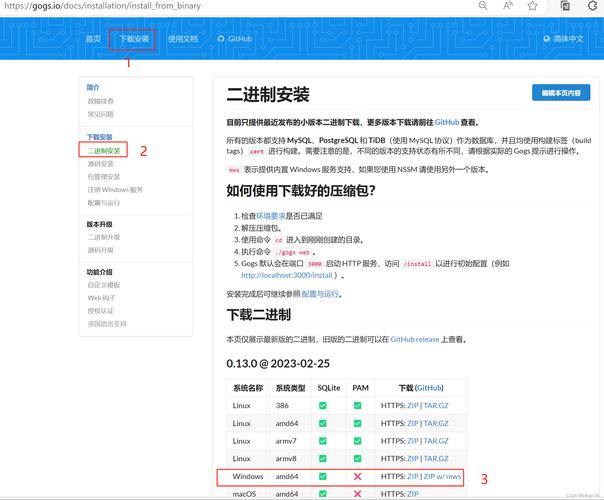The width and height of the screenshot is (604, 500).
Task: Download TAR.GZ for Linux 386
Action: coord(436,406)
